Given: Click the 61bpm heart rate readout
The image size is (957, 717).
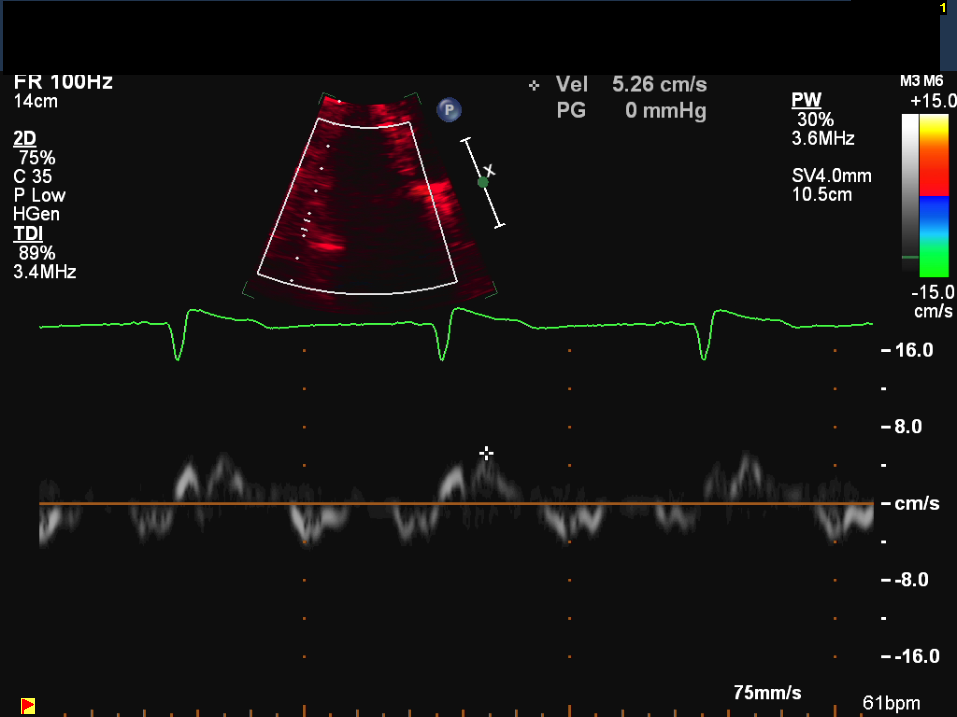Looking at the screenshot, I should point(891,704).
